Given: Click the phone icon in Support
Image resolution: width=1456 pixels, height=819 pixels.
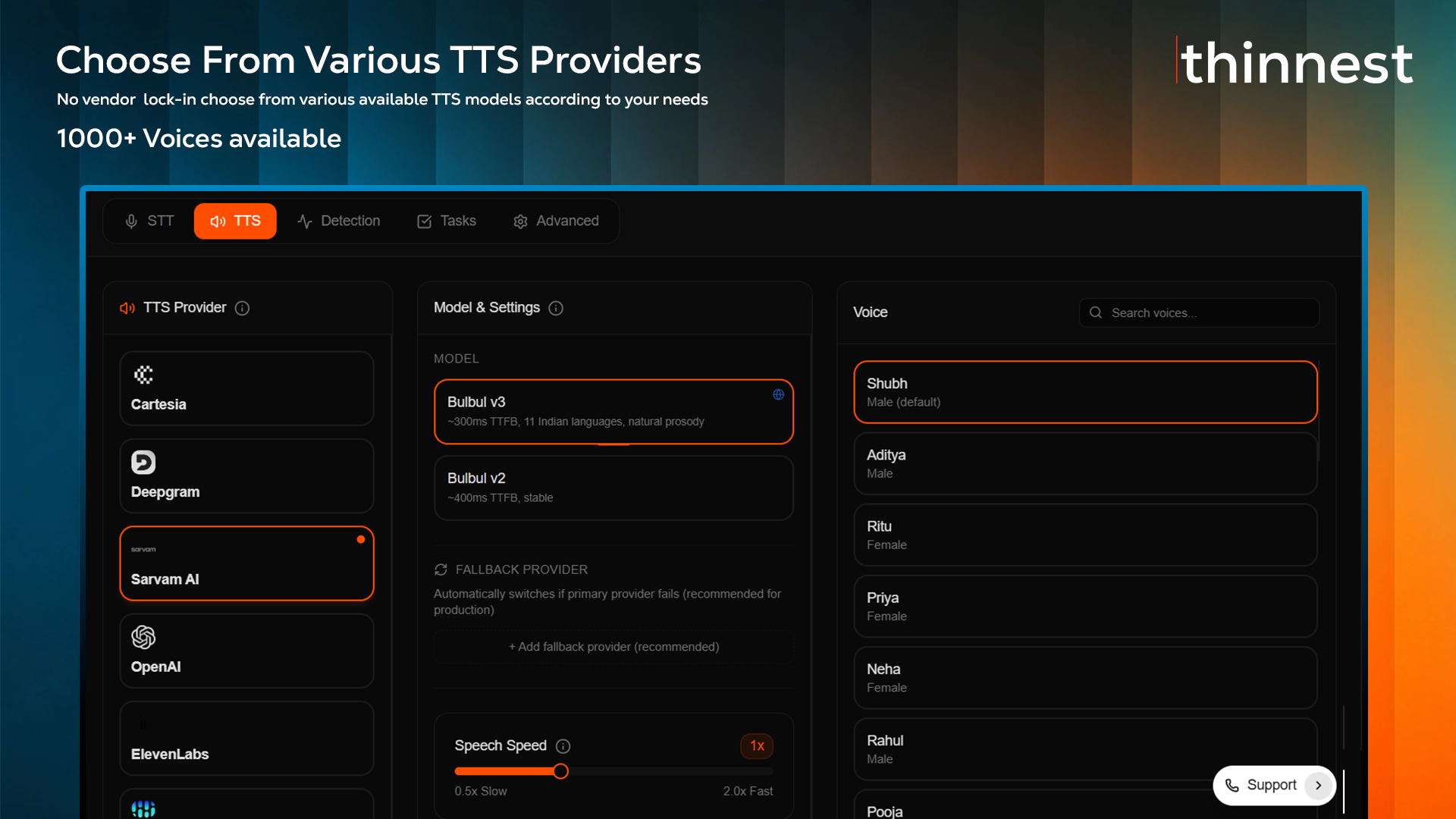Looking at the screenshot, I should [x=1232, y=786].
